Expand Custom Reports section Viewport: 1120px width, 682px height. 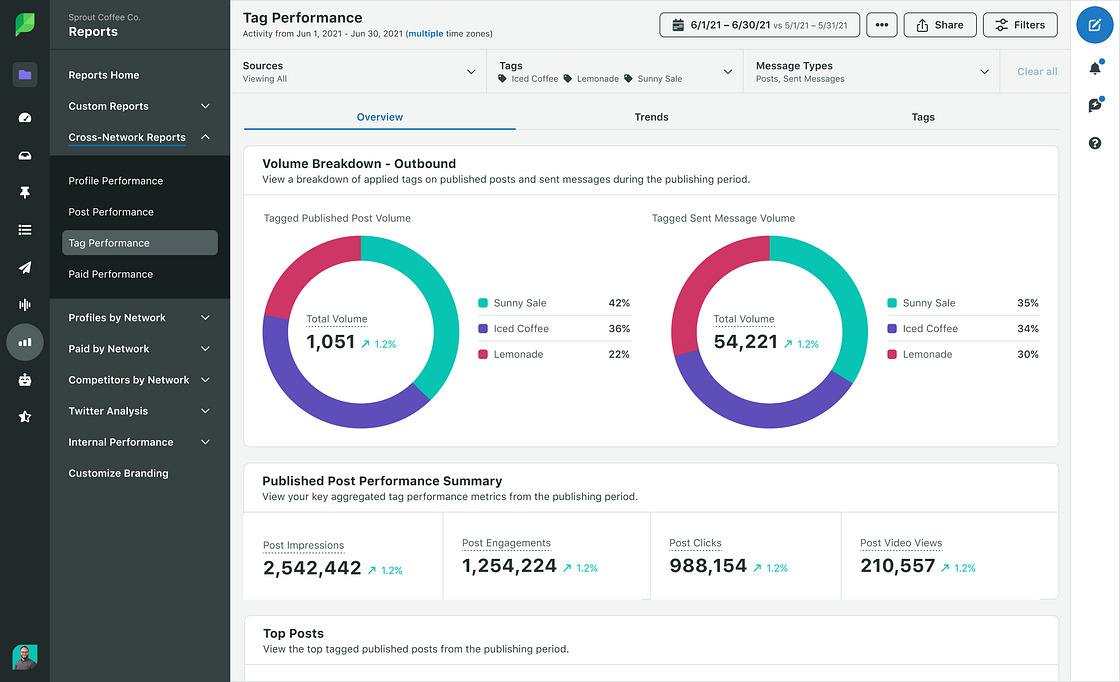click(139, 106)
